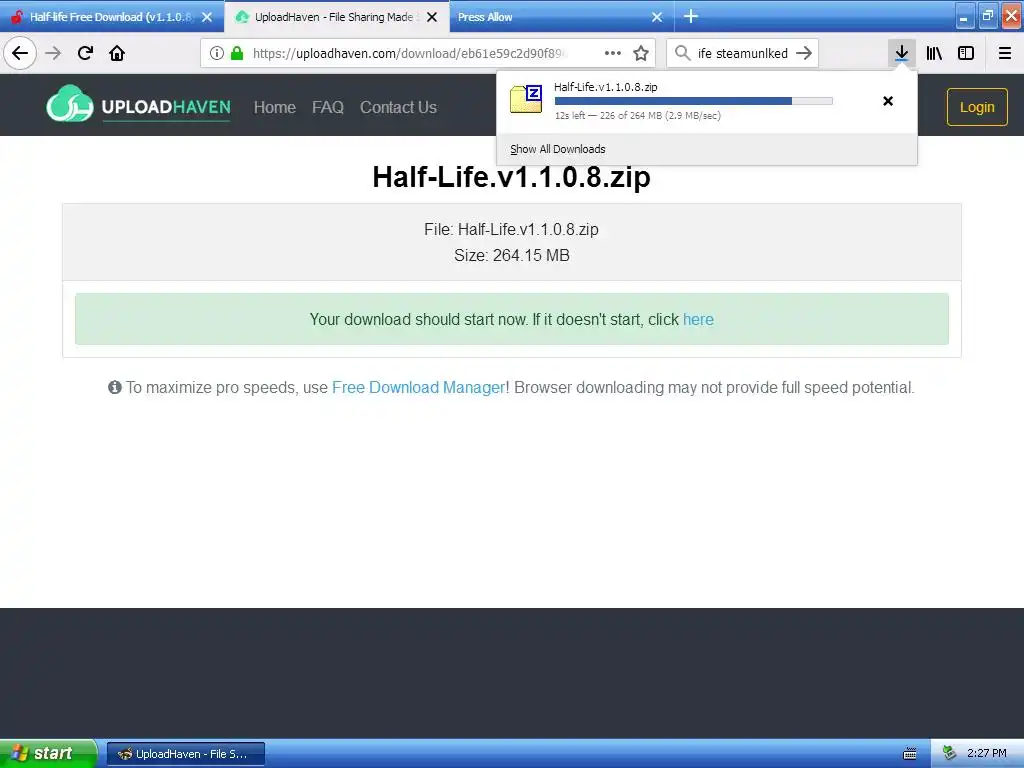The height and width of the screenshot is (768, 1024).
Task: Click the 'here' download link
Action: click(x=698, y=319)
